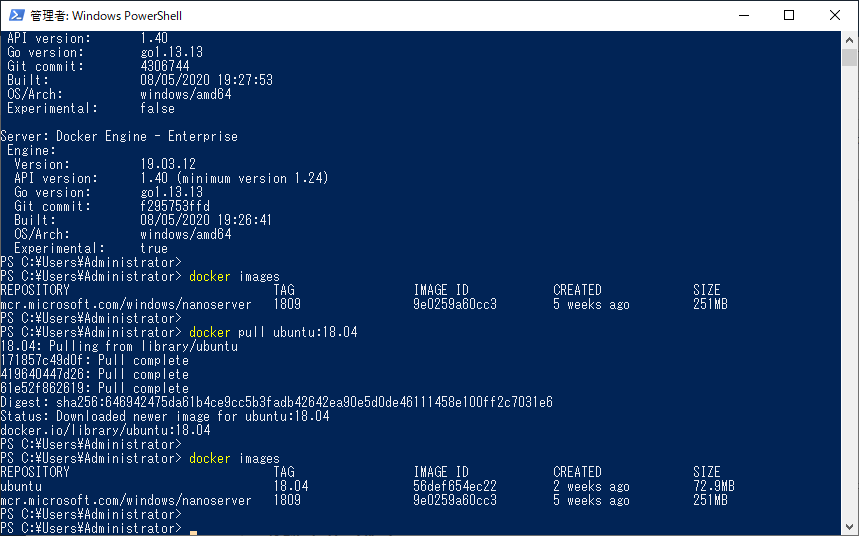859x536 pixels.
Task: Click the empty vertical scrollbar track
Action: click(849, 290)
